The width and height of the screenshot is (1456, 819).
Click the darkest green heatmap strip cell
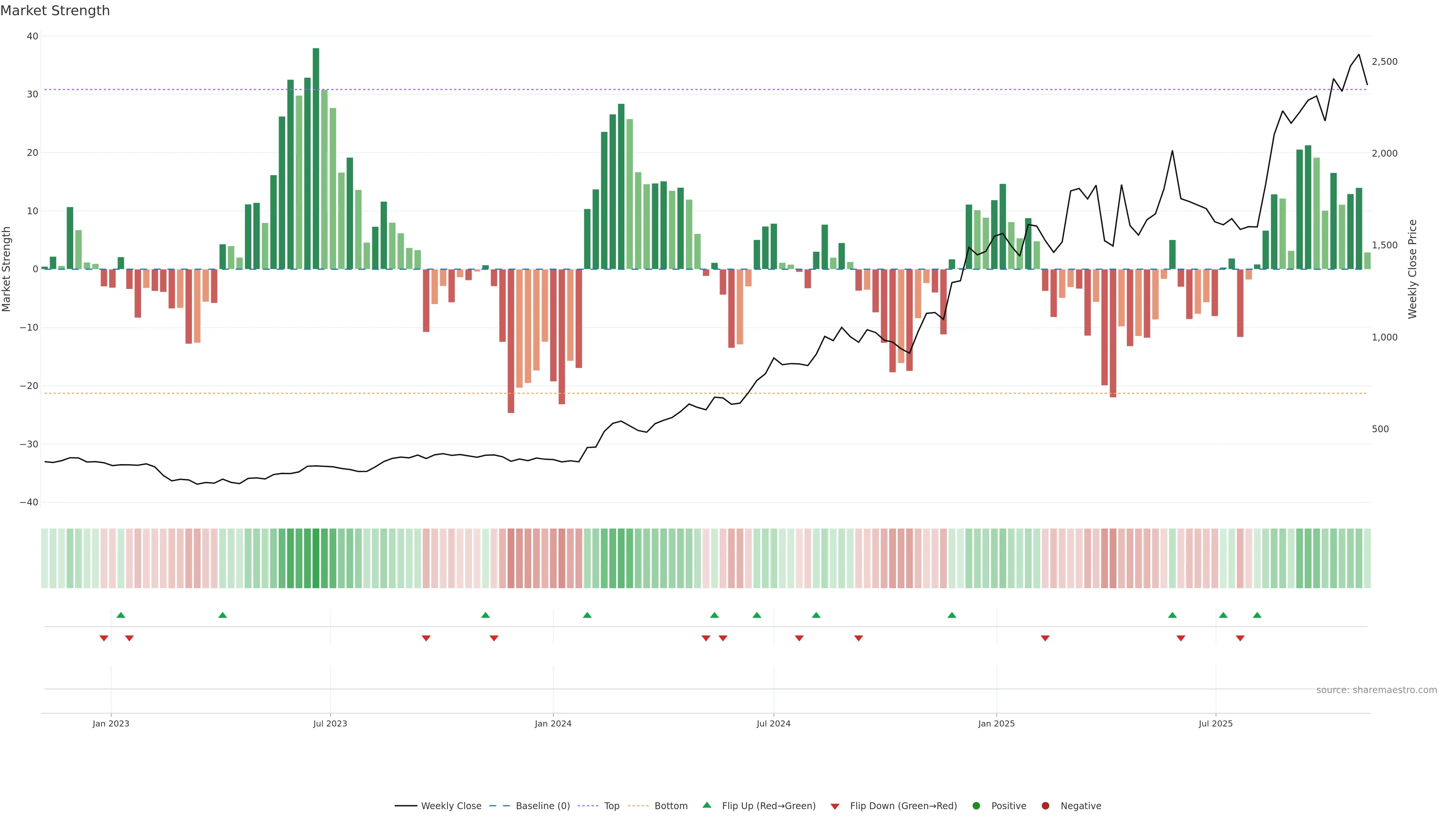(316, 559)
